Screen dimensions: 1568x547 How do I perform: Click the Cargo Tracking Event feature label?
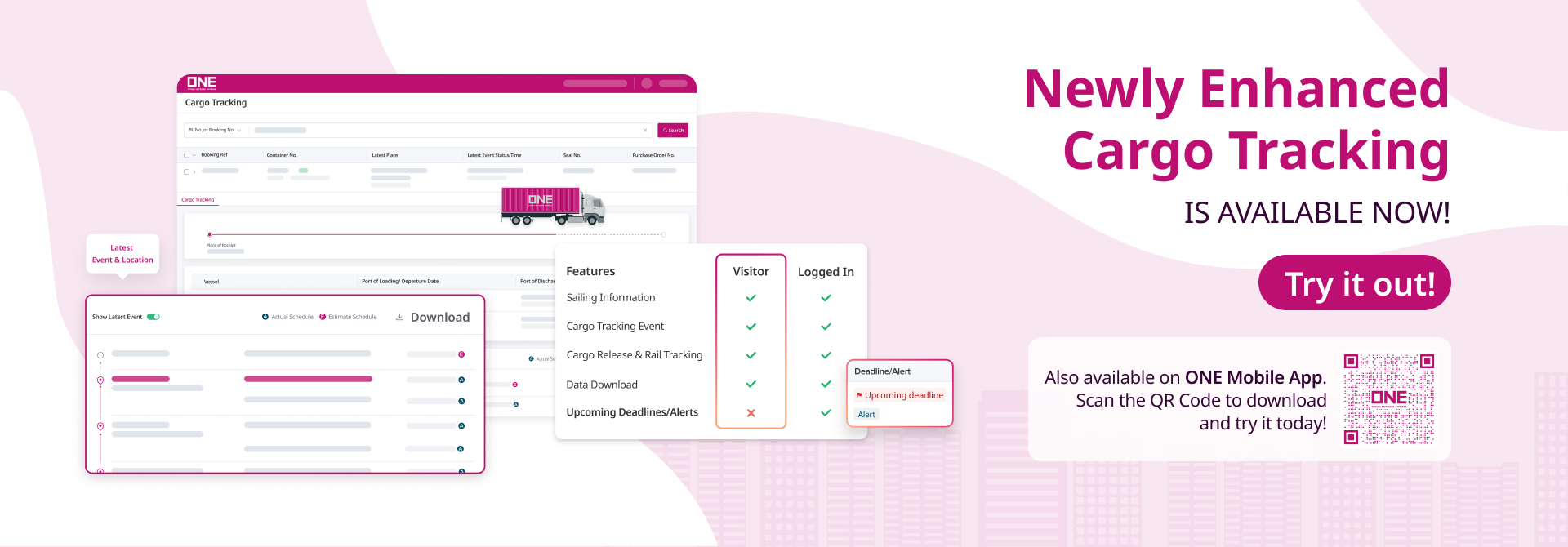(x=615, y=327)
